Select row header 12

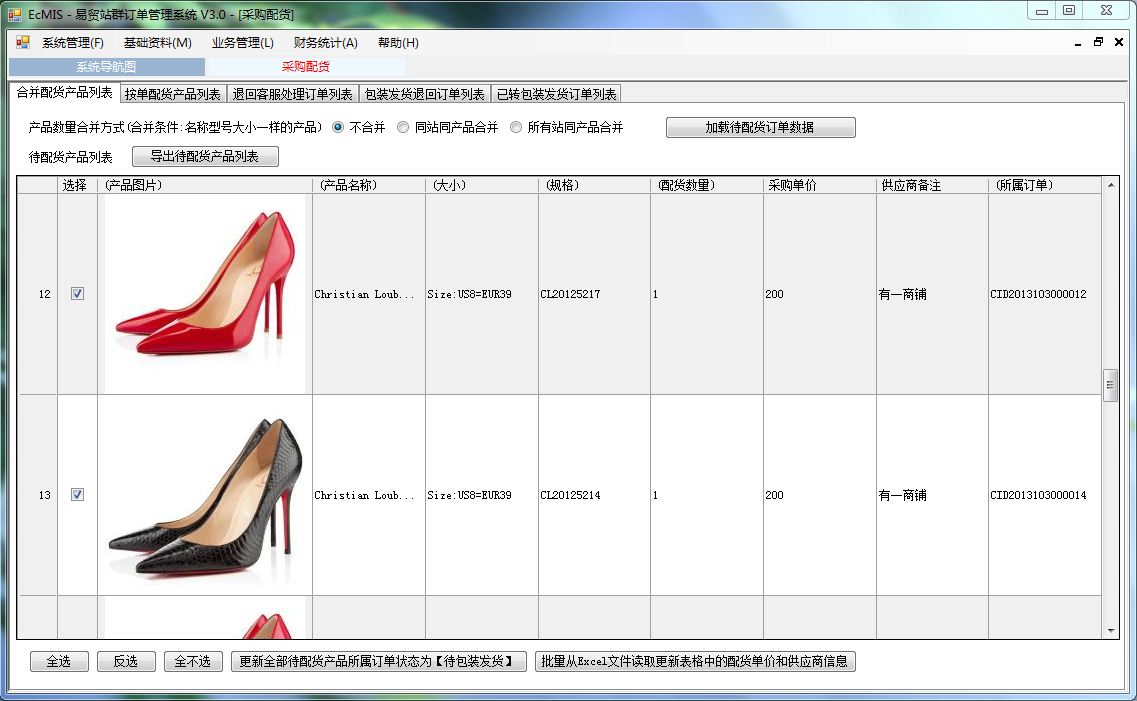(x=38, y=294)
